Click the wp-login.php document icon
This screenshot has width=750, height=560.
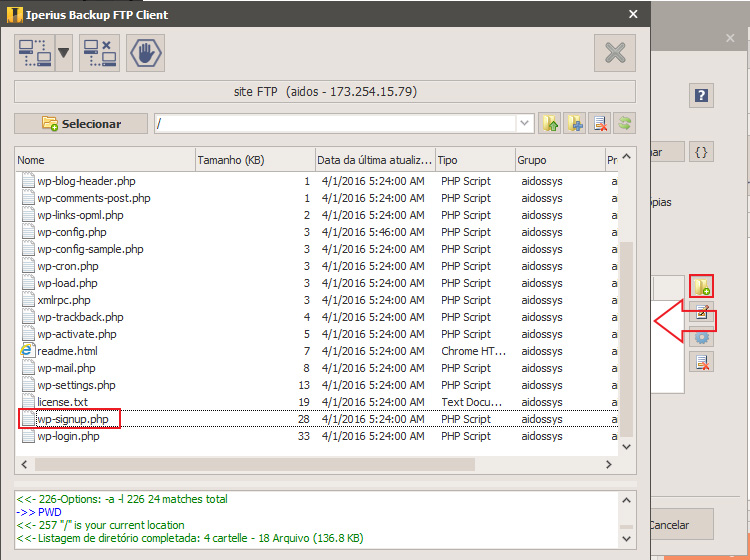pyautogui.click(x=28, y=436)
